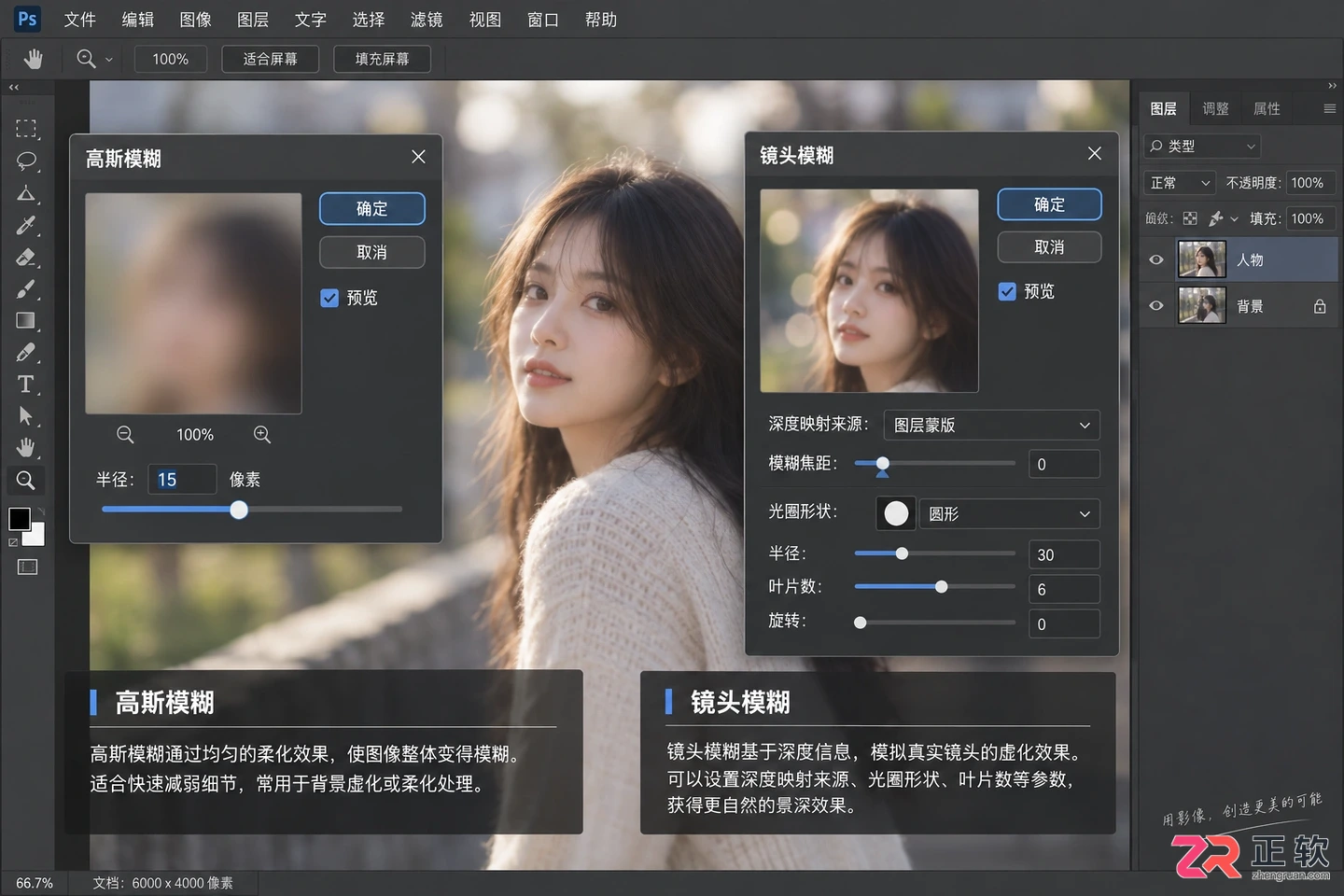Uncheck 预览 in 镜头模糊 dialog

pyautogui.click(x=1007, y=291)
